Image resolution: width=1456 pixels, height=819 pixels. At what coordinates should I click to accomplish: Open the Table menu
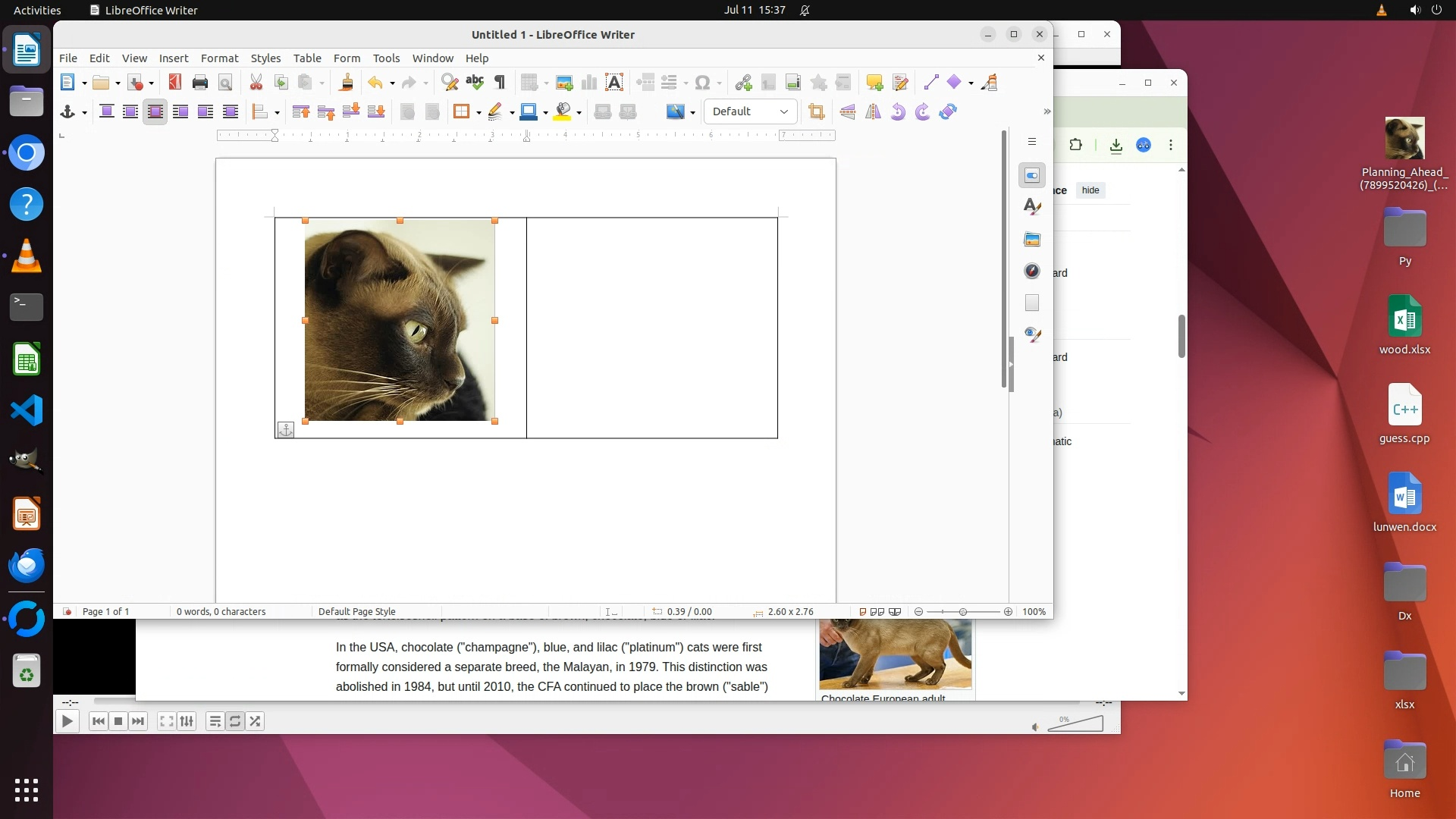(307, 58)
